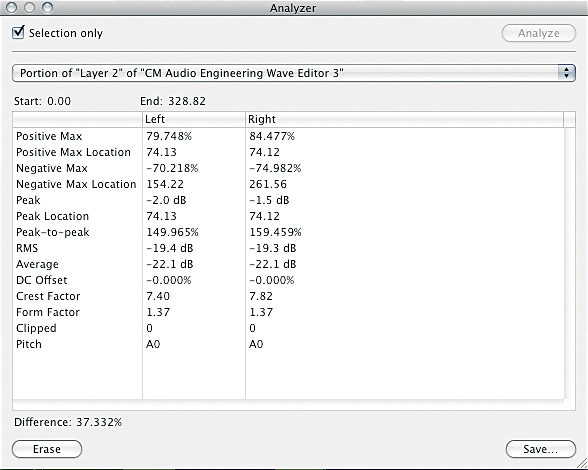Click the Right column header
This screenshot has height=470, width=588.
404,119
